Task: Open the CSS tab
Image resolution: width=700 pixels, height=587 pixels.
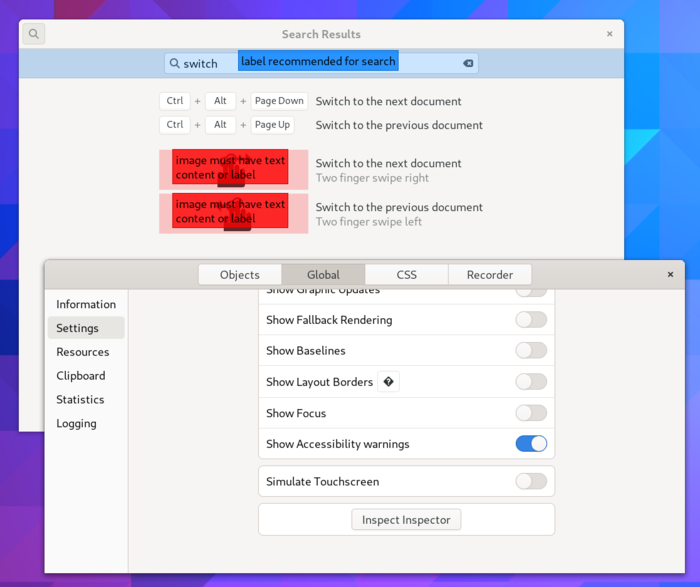Action: point(406,275)
